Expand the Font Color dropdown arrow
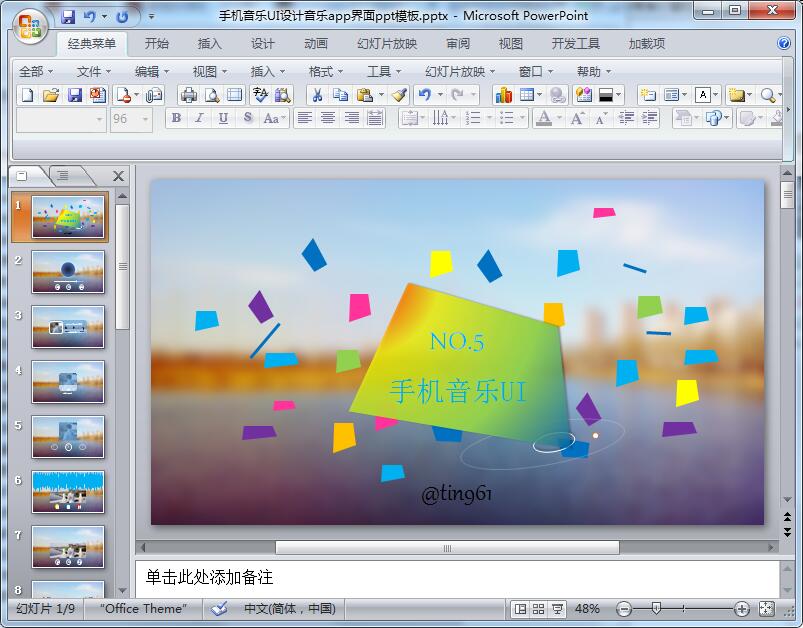The height and width of the screenshot is (628, 803). coord(559,118)
